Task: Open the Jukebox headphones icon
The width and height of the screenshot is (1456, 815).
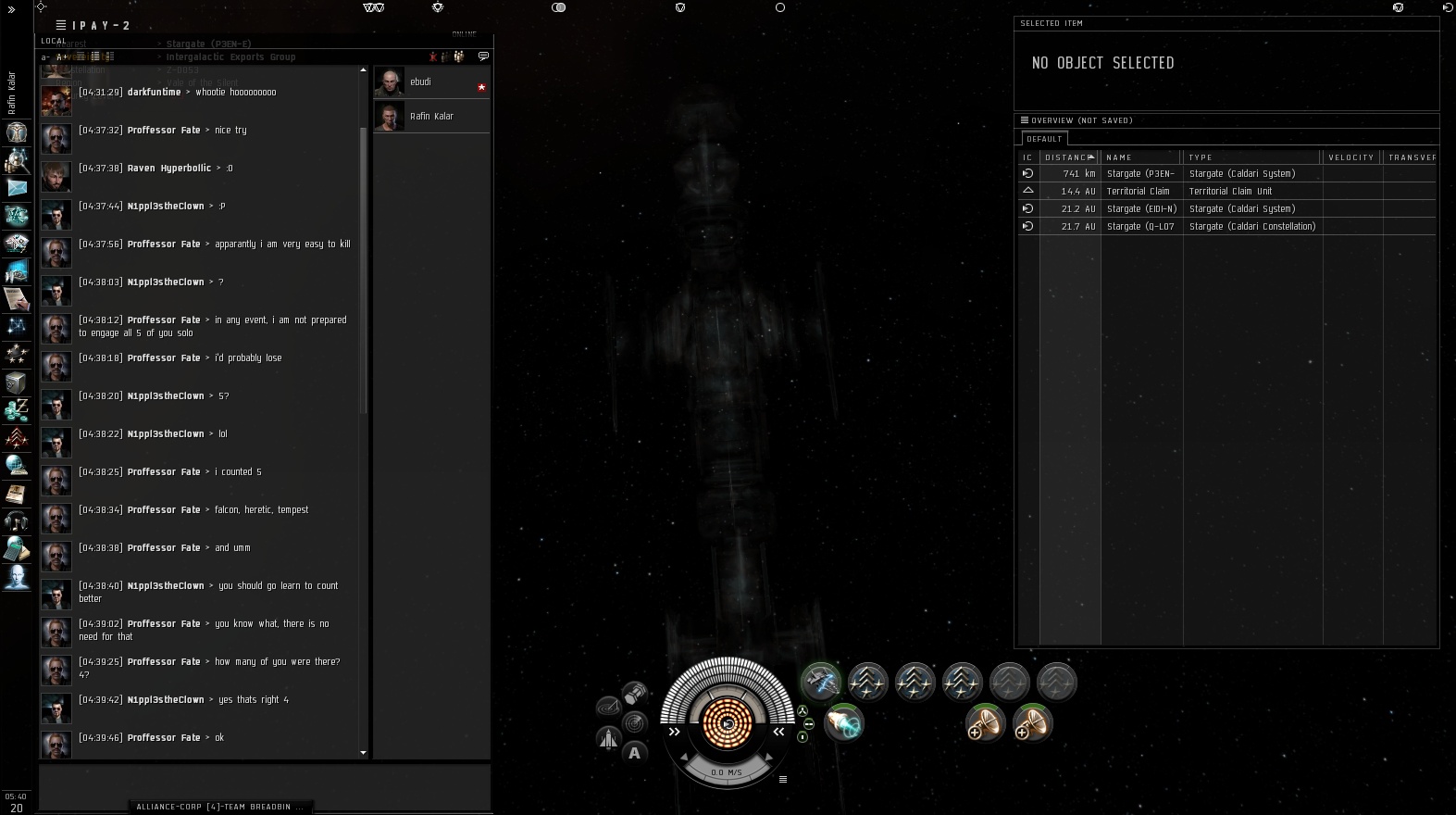Action: [17, 521]
